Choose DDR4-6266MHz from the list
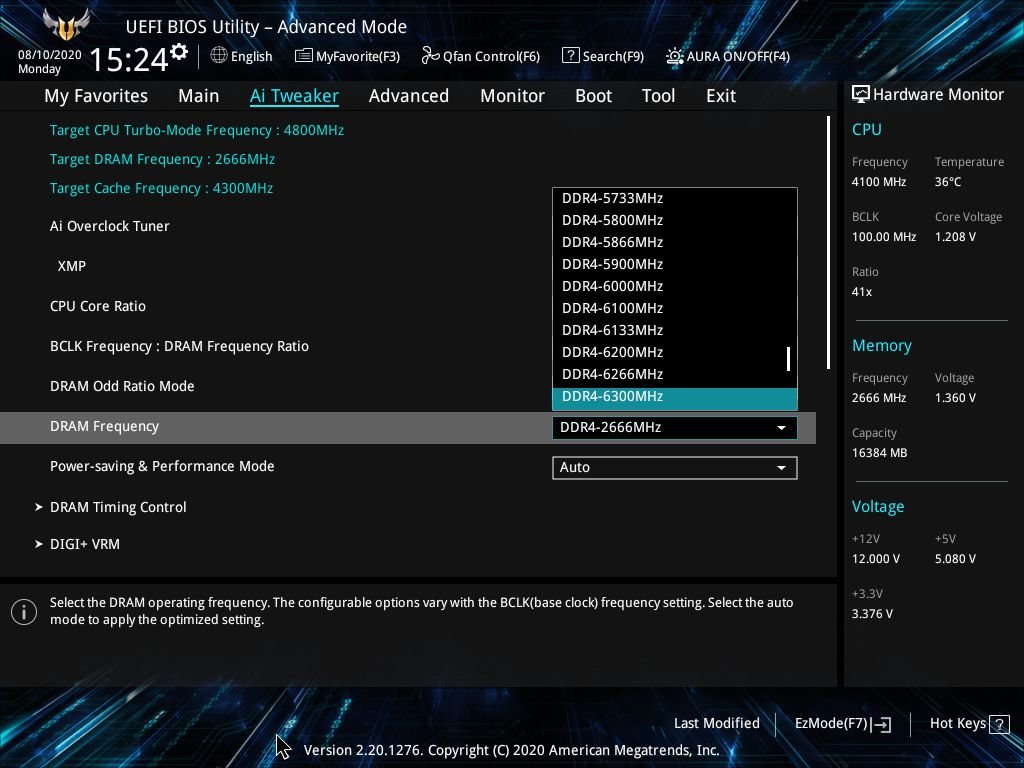This screenshot has height=768, width=1024. pos(675,374)
